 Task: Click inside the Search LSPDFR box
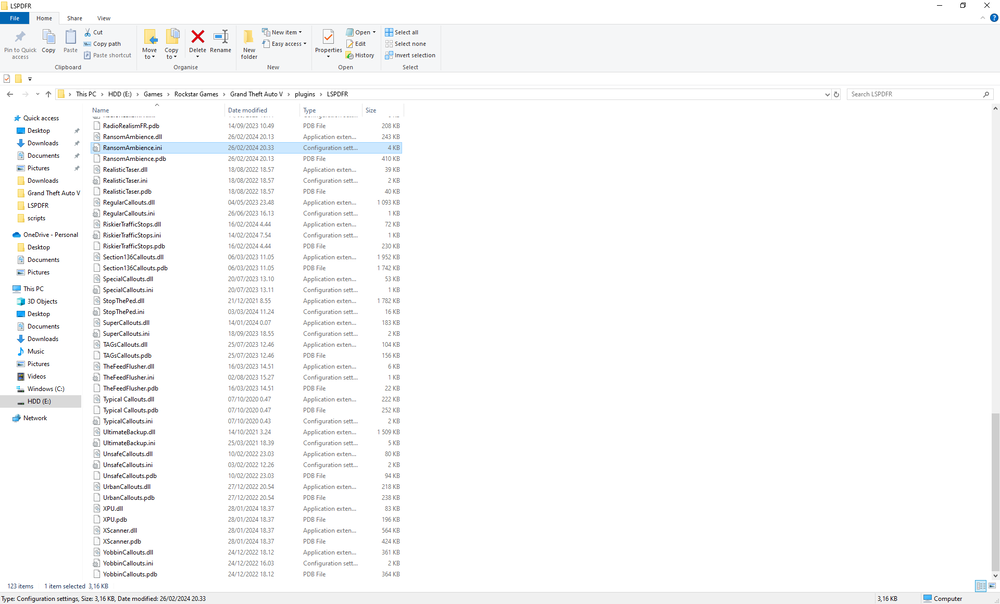tap(920, 93)
